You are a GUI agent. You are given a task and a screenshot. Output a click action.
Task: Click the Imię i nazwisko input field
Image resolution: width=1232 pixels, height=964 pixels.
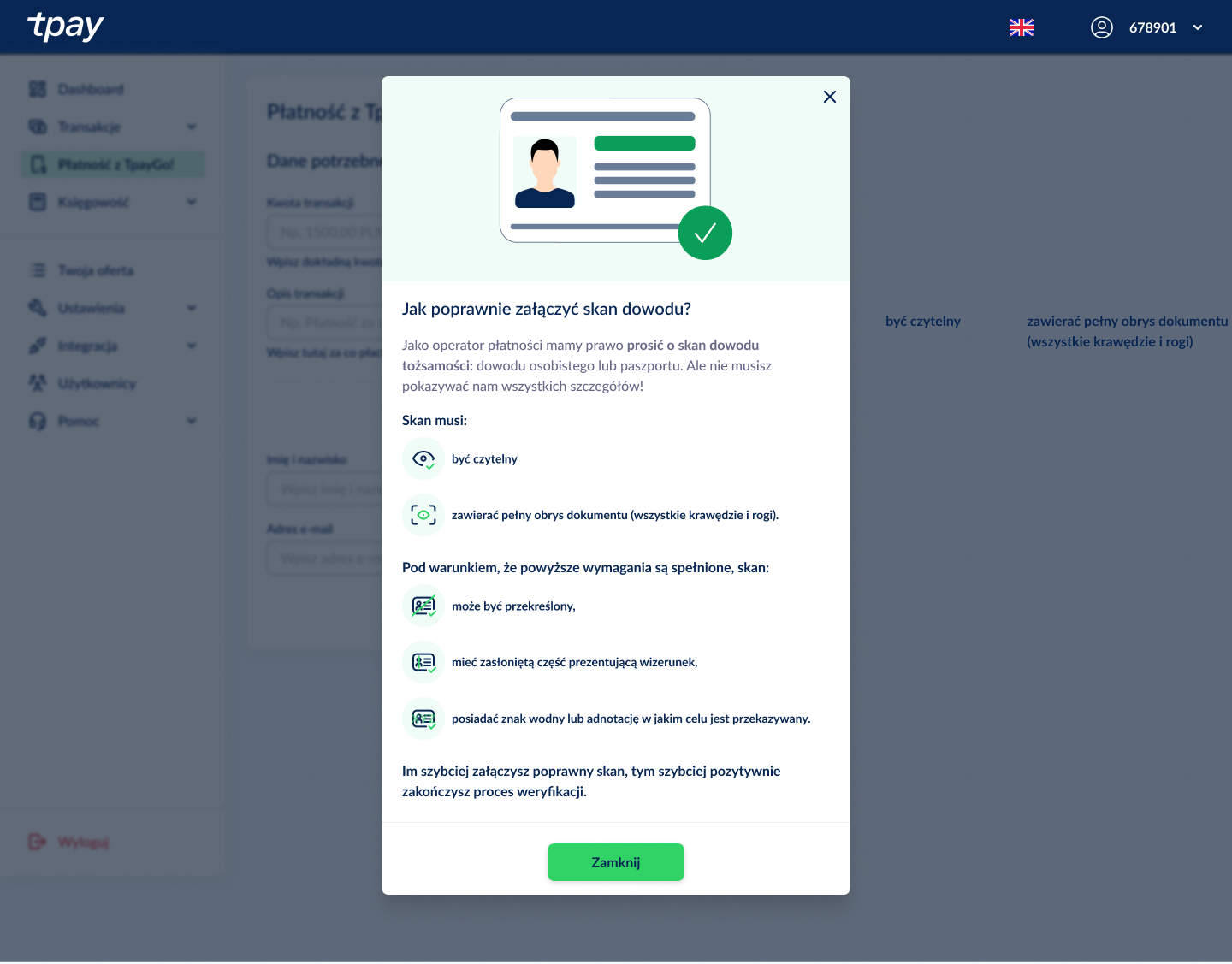325,488
